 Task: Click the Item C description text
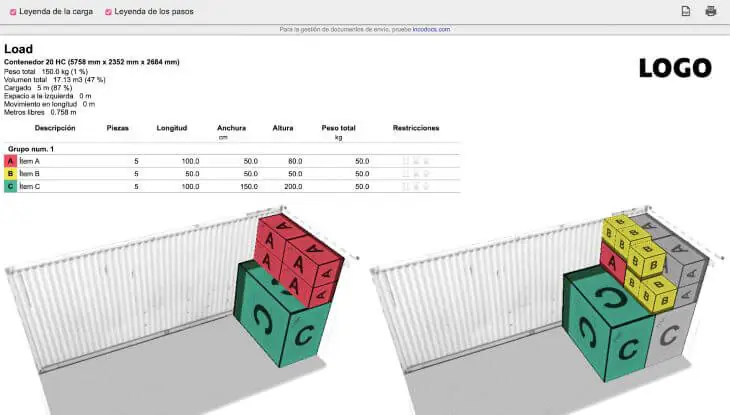coord(30,187)
